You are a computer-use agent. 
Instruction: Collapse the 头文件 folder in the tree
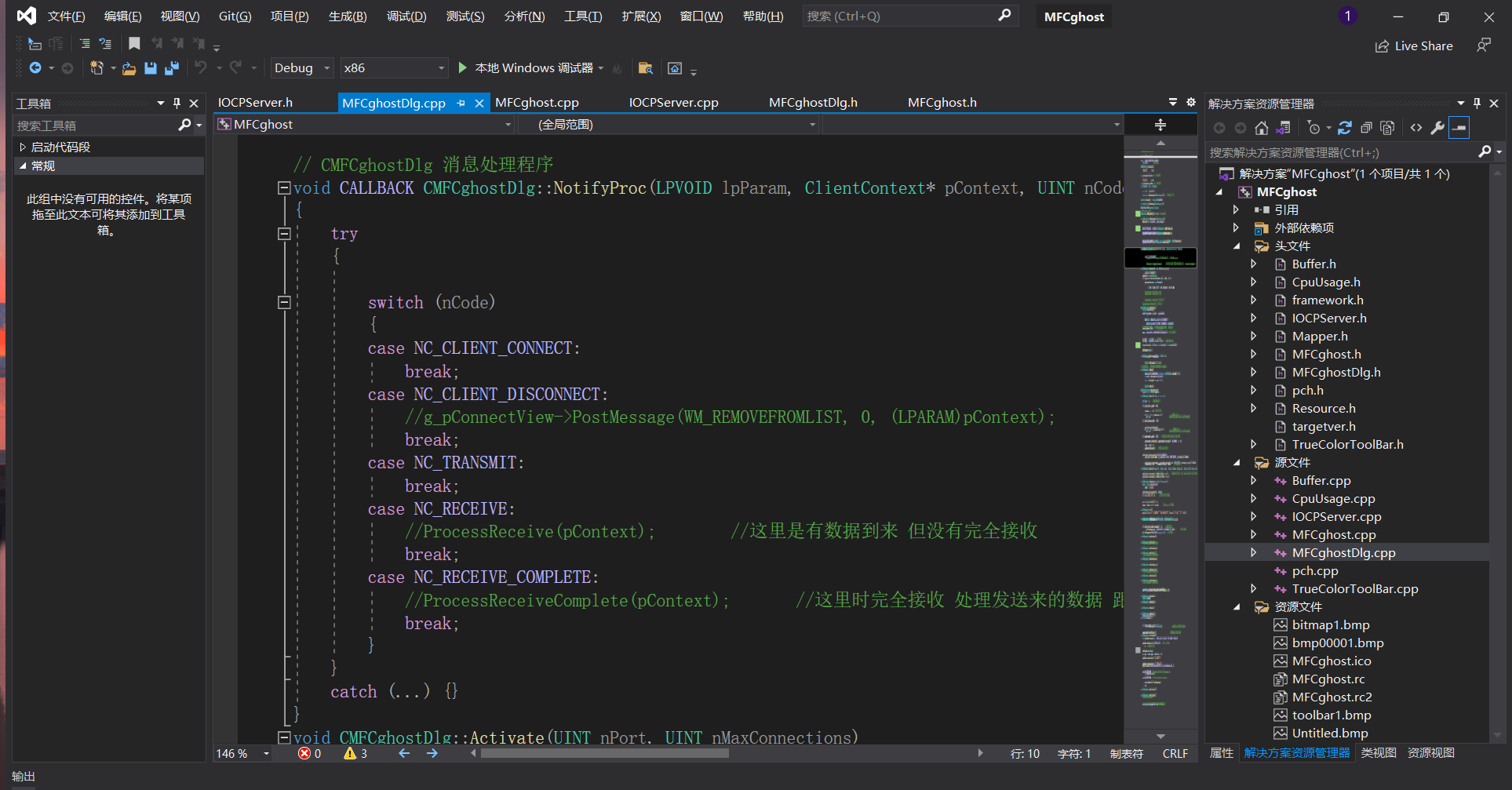tap(1237, 246)
